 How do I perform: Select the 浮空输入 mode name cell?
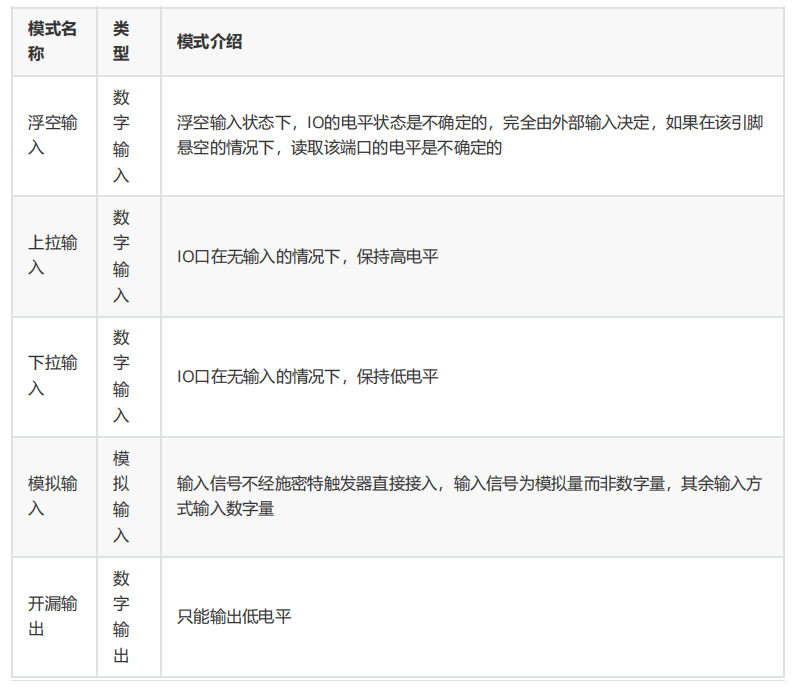(54, 136)
